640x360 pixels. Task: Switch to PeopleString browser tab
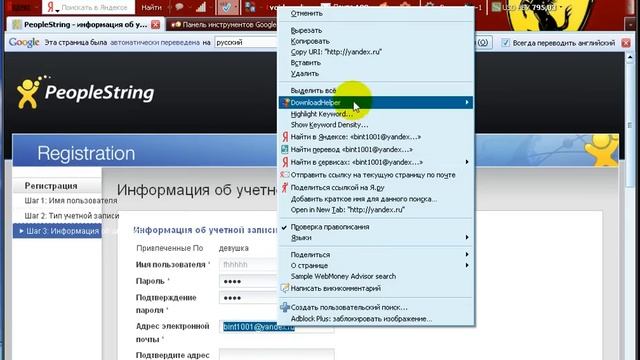coord(86,25)
